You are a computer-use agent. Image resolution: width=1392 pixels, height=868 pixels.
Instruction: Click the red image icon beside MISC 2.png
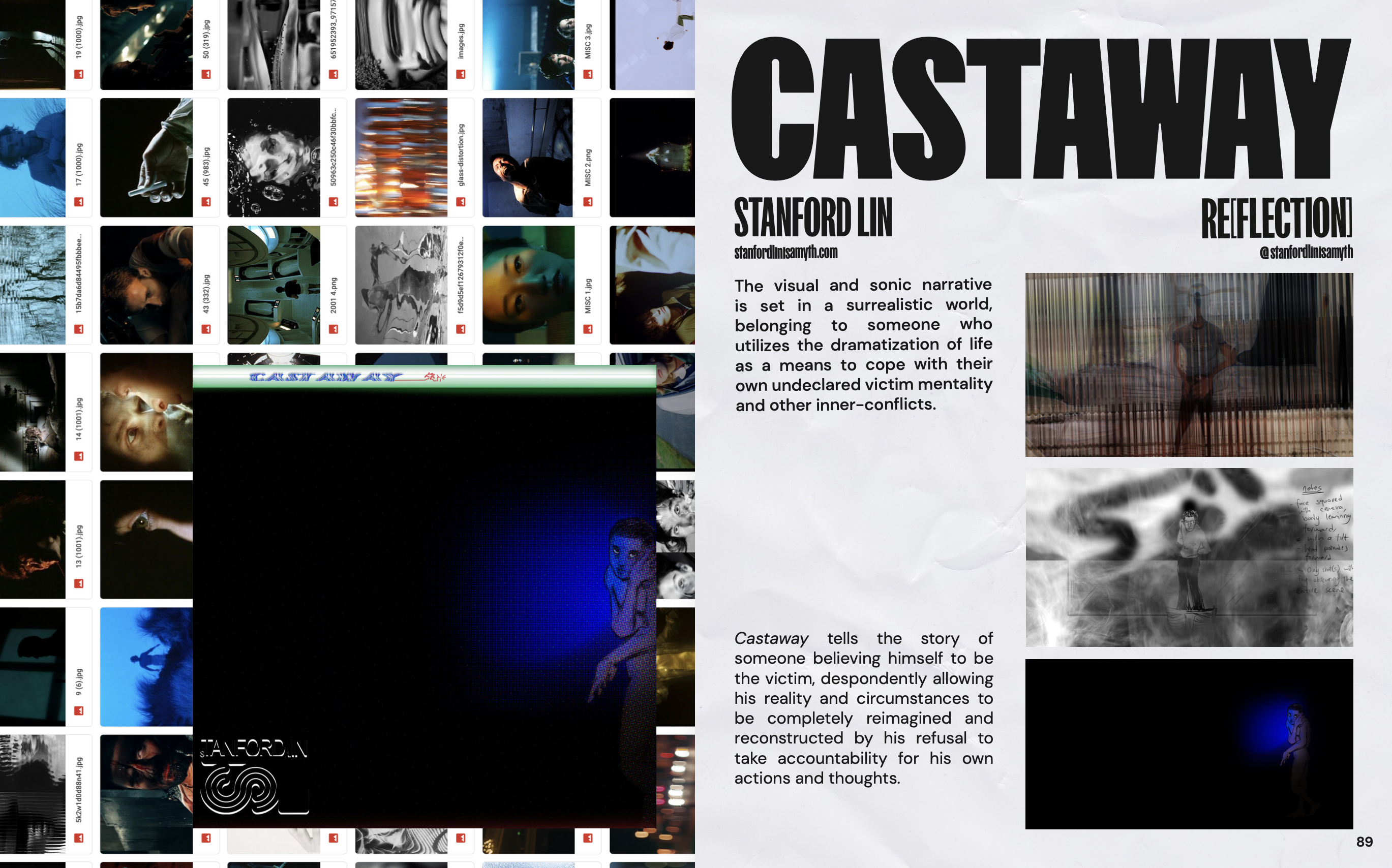588,202
